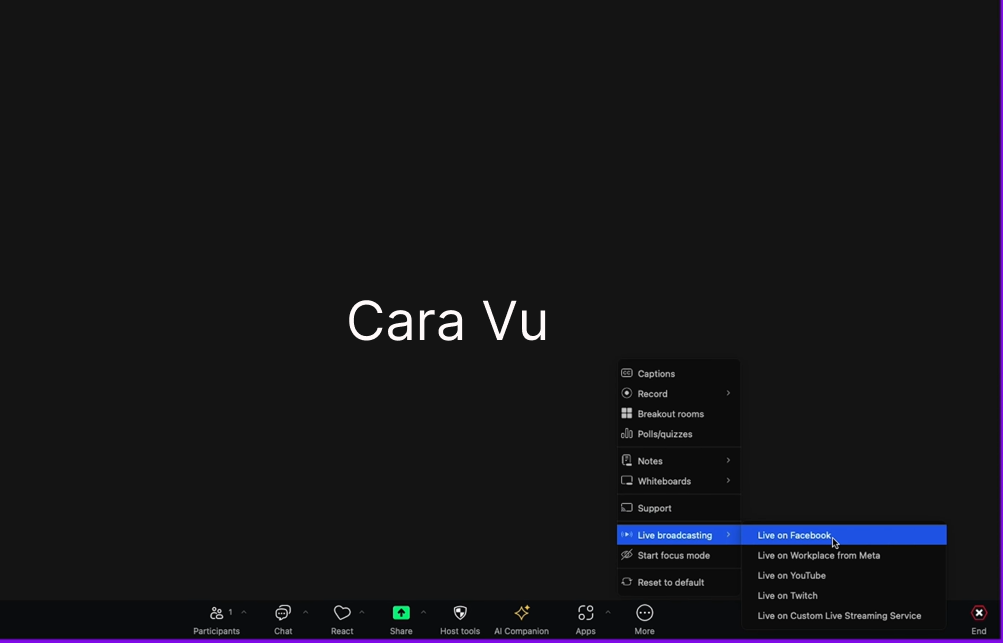The height and width of the screenshot is (643, 1003).
Task: Open Host tools shield icon
Action: (x=459, y=612)
